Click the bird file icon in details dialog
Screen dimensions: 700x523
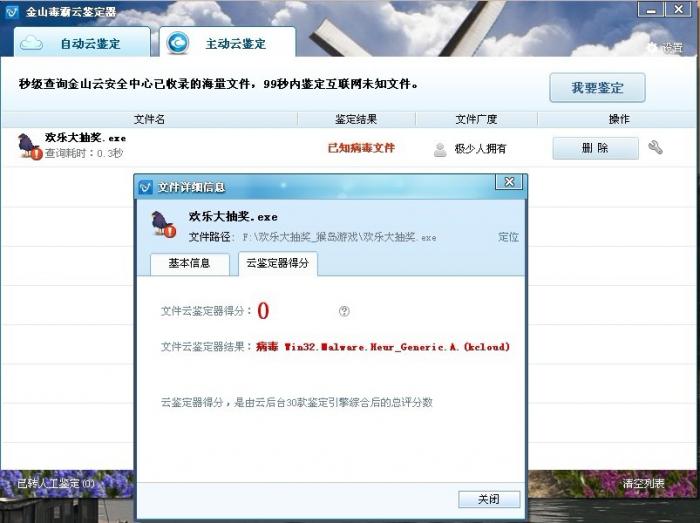coord(163,224)
